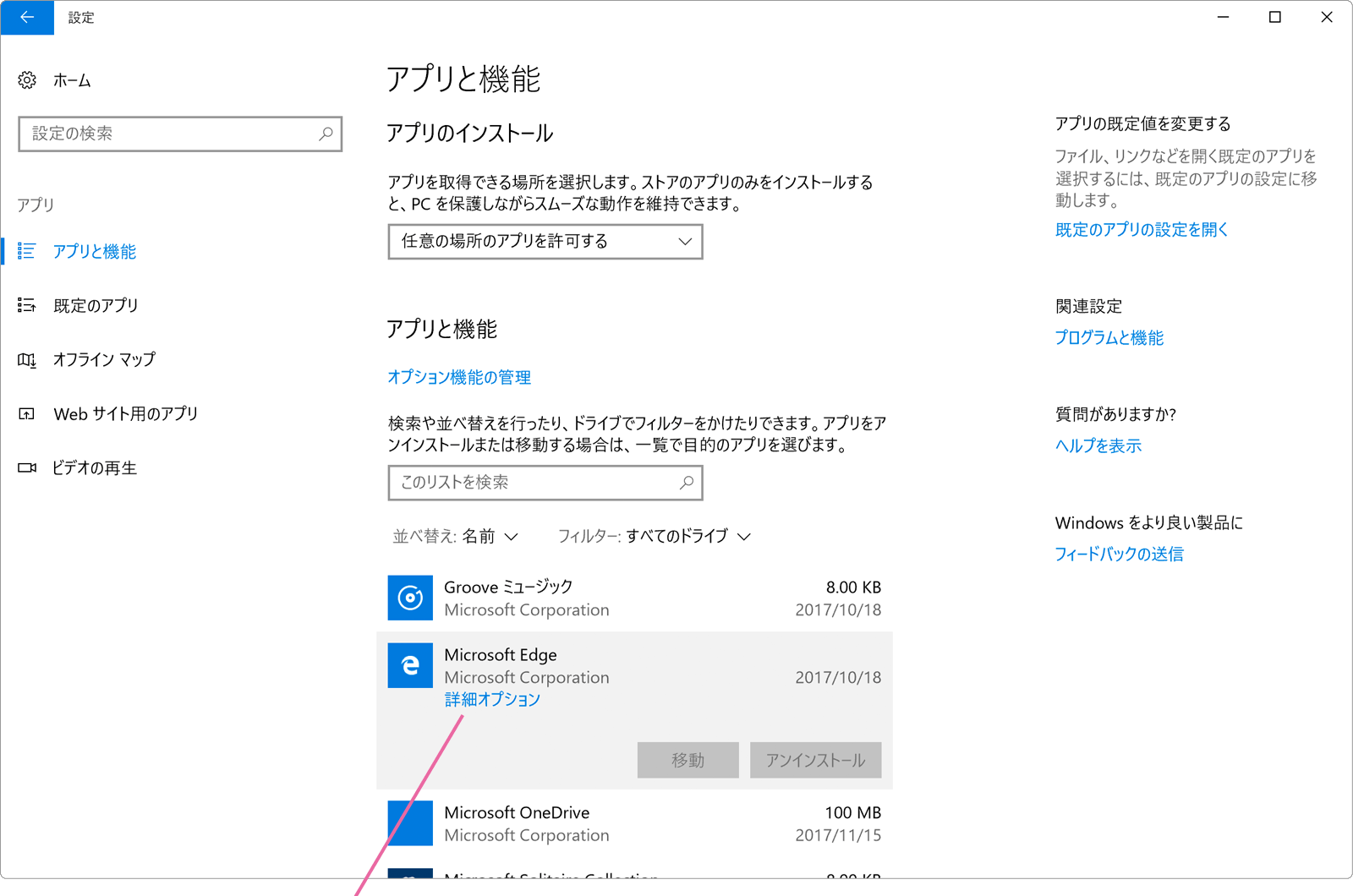The image size is (1353, 896).
Task: Select the Groove ミュージック list row
Action: pos(634,598)
